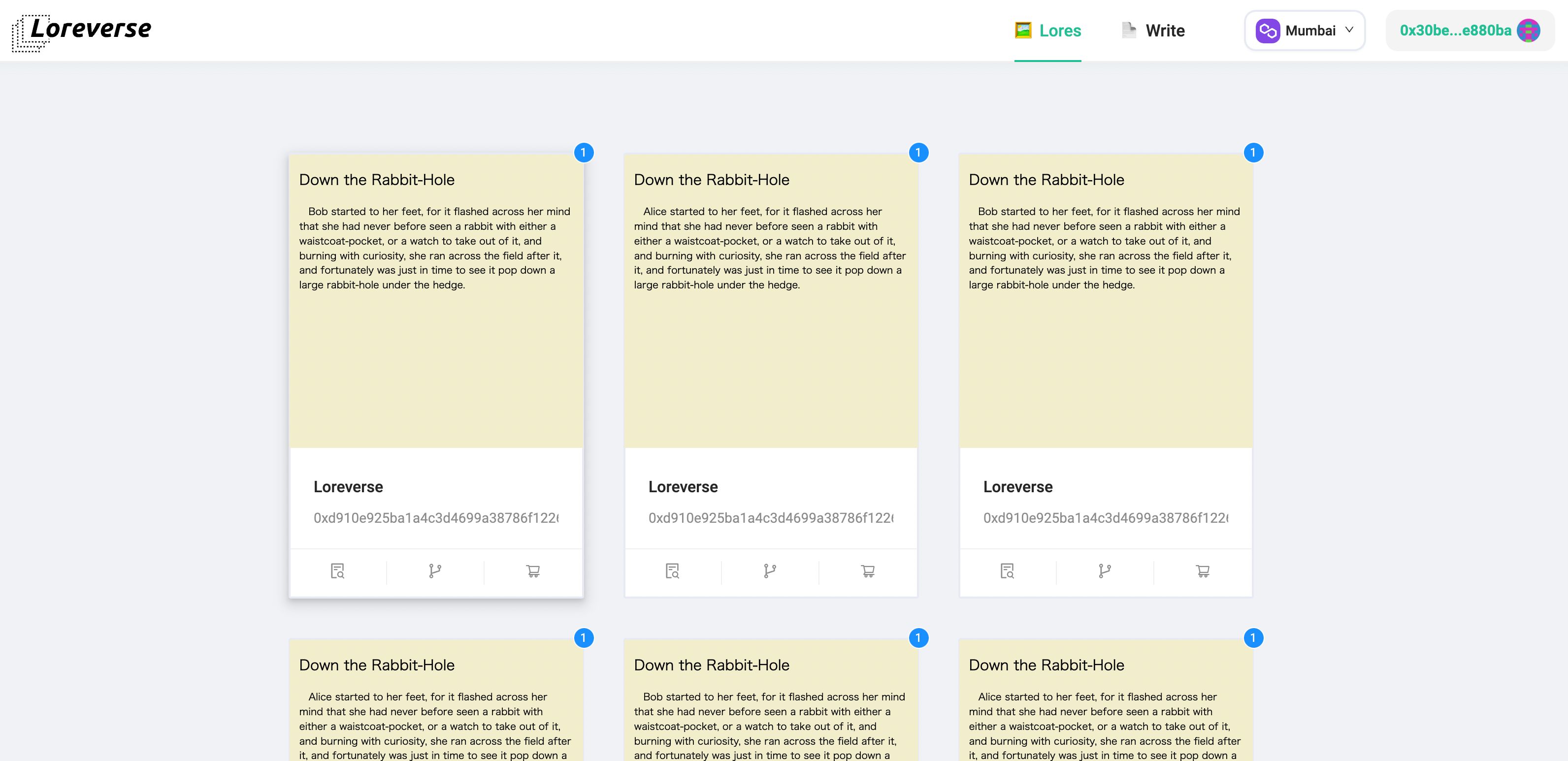Screen dimensions: 1568x761
Task: Click the wallet avatar next to 0x30be...e880ba
Action: point(1528,31)
